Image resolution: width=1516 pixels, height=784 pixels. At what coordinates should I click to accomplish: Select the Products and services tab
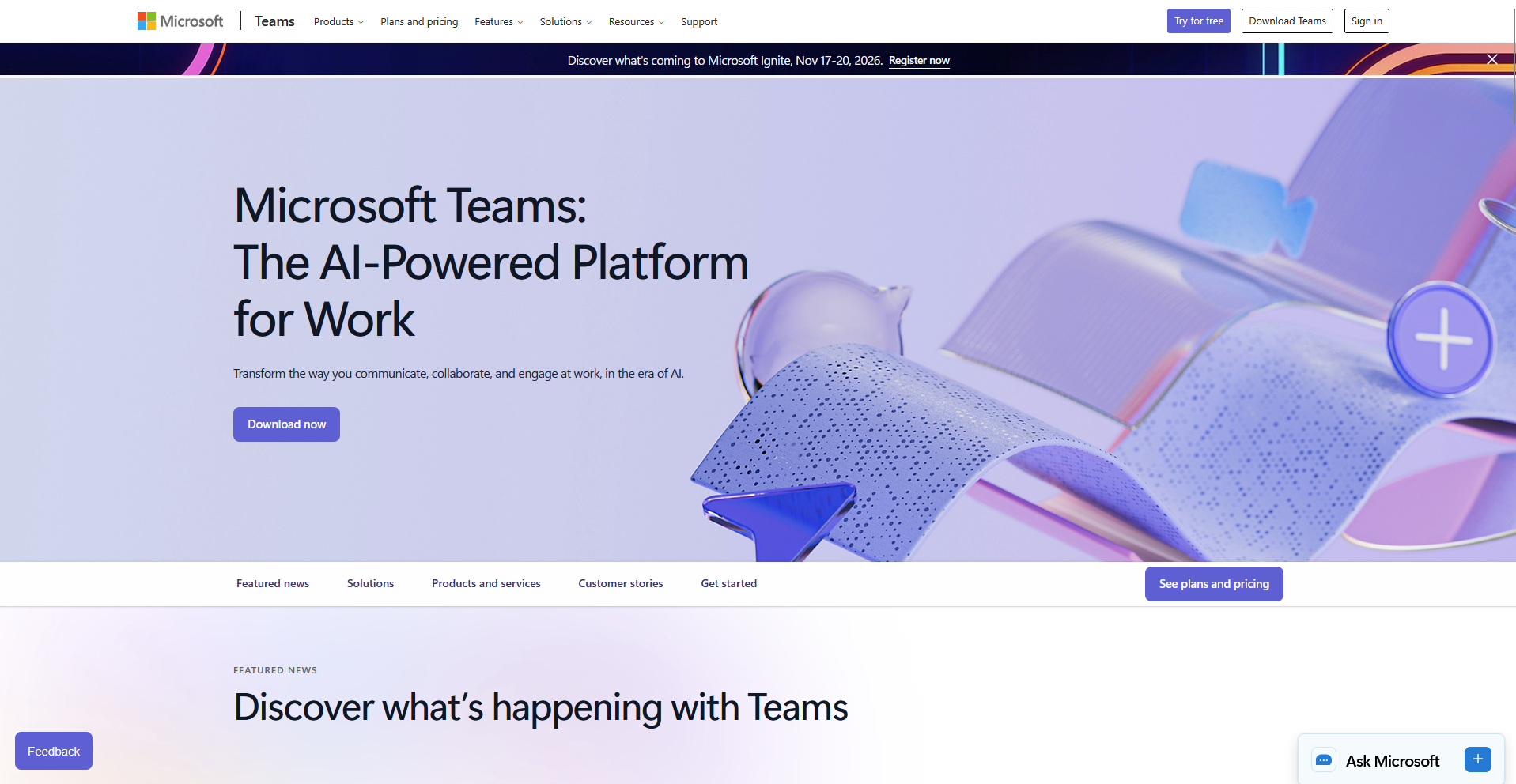pos(486,583)
